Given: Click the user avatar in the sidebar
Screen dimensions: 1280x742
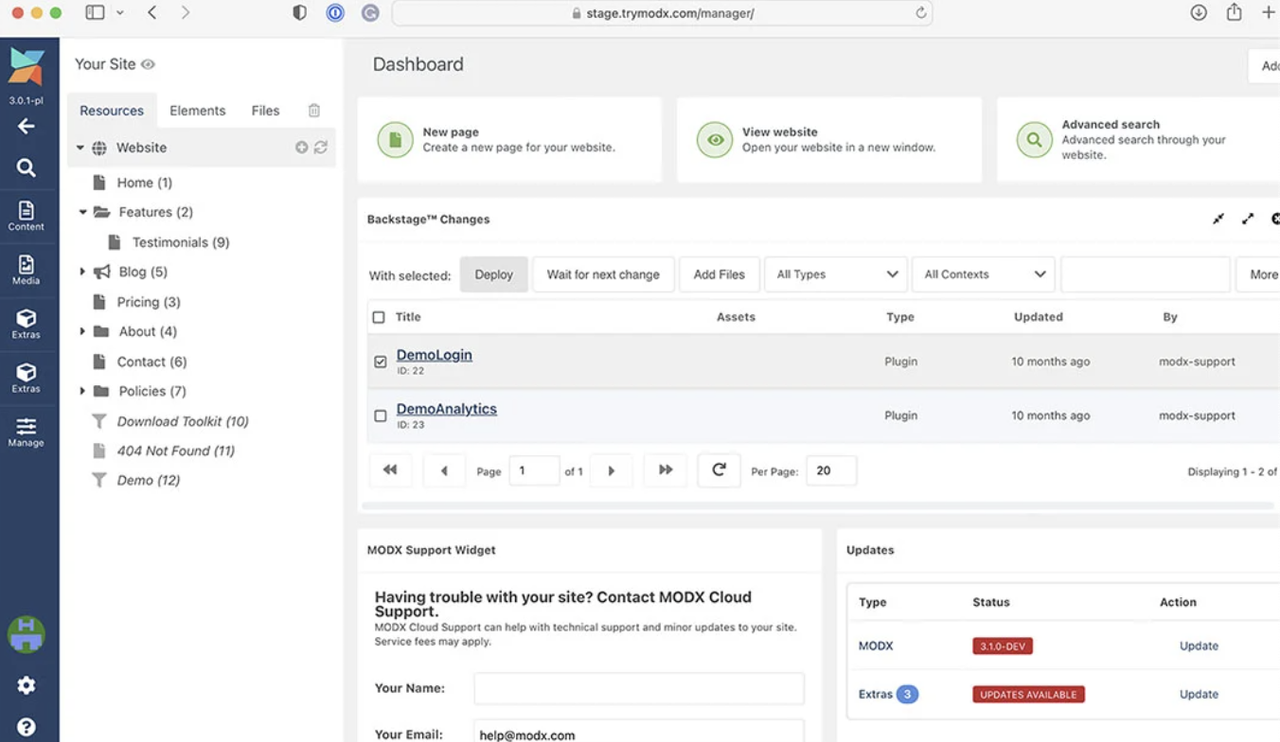Looking at the screenshot, I should click(x=26, y=634).
